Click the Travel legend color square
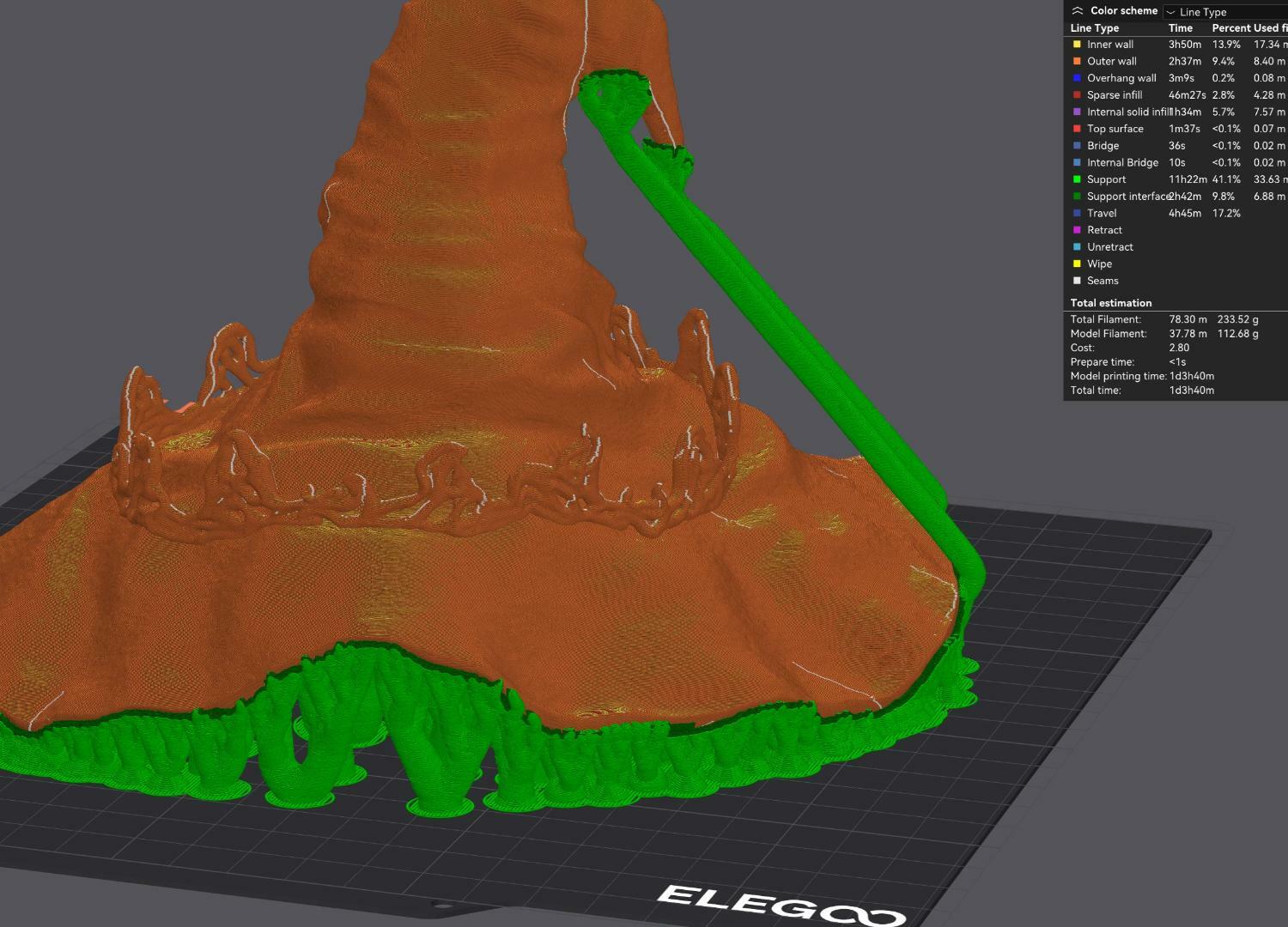The image size is (1288, 927). 1077,213
